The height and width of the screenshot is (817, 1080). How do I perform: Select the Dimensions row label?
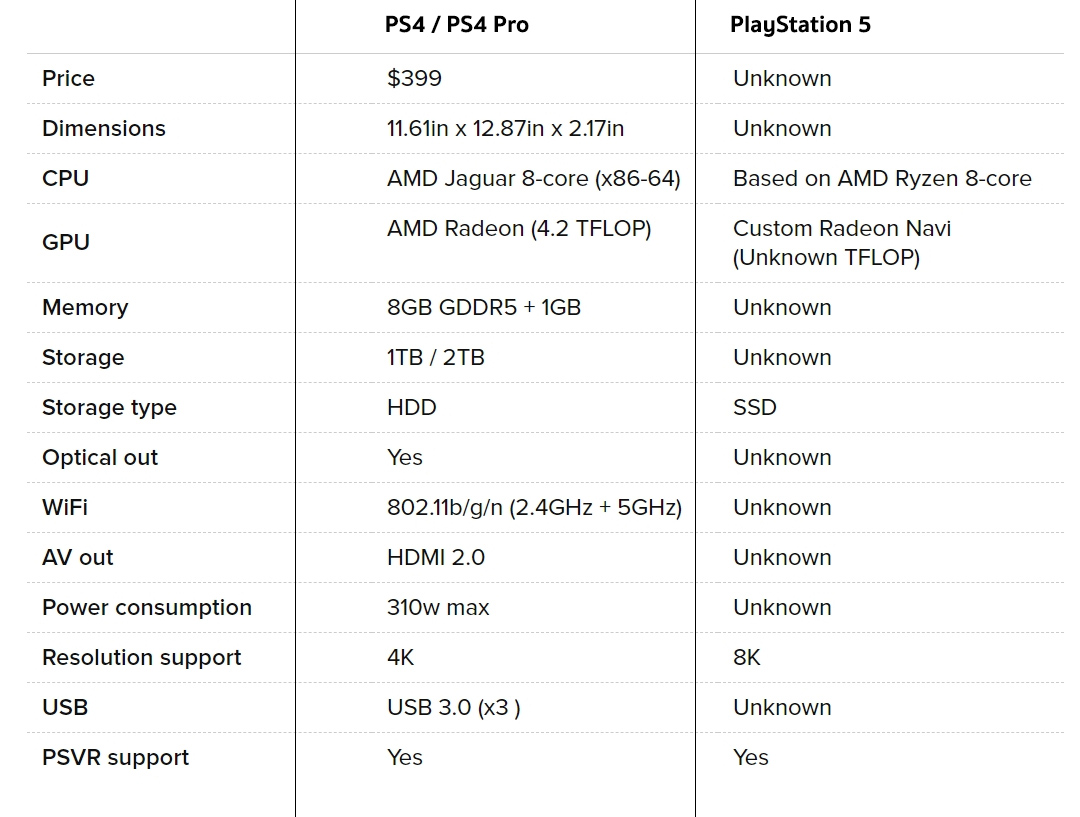pos(104,128)
